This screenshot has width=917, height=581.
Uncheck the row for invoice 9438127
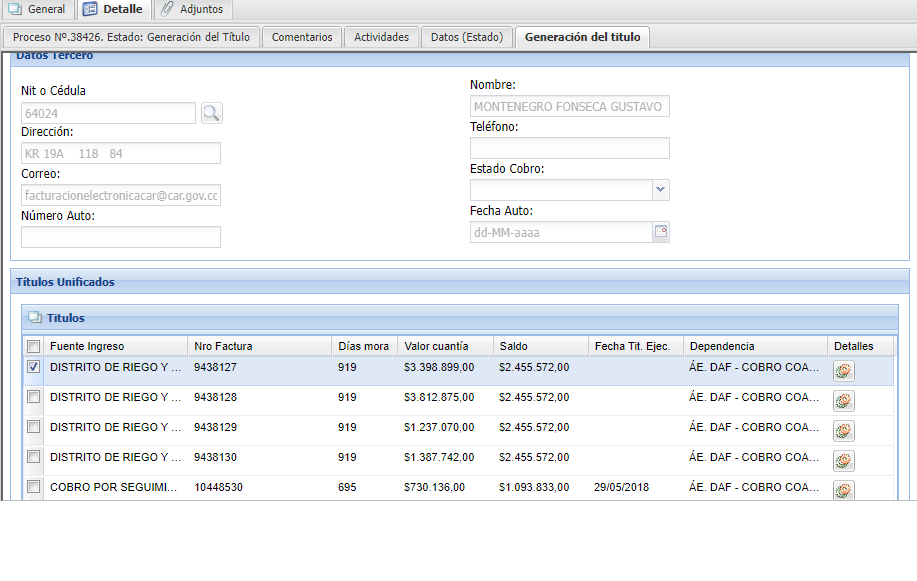34,367
